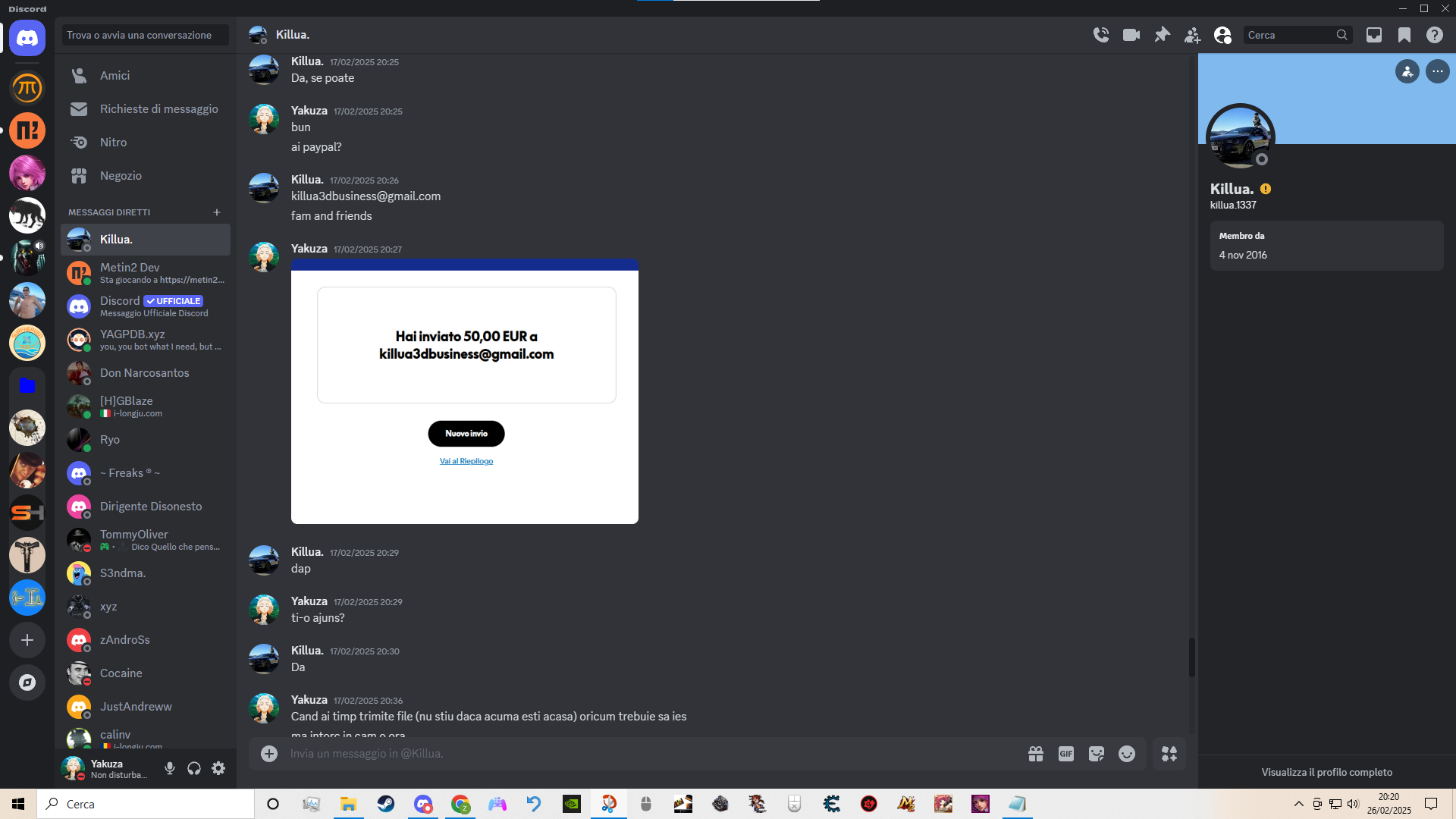Open more options on Killua profile

[x=1438, y=71]
